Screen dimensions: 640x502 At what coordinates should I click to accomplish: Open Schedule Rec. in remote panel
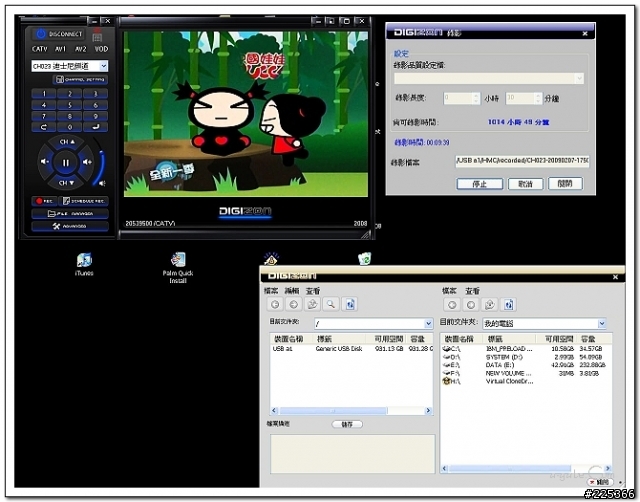click(83, 201)
